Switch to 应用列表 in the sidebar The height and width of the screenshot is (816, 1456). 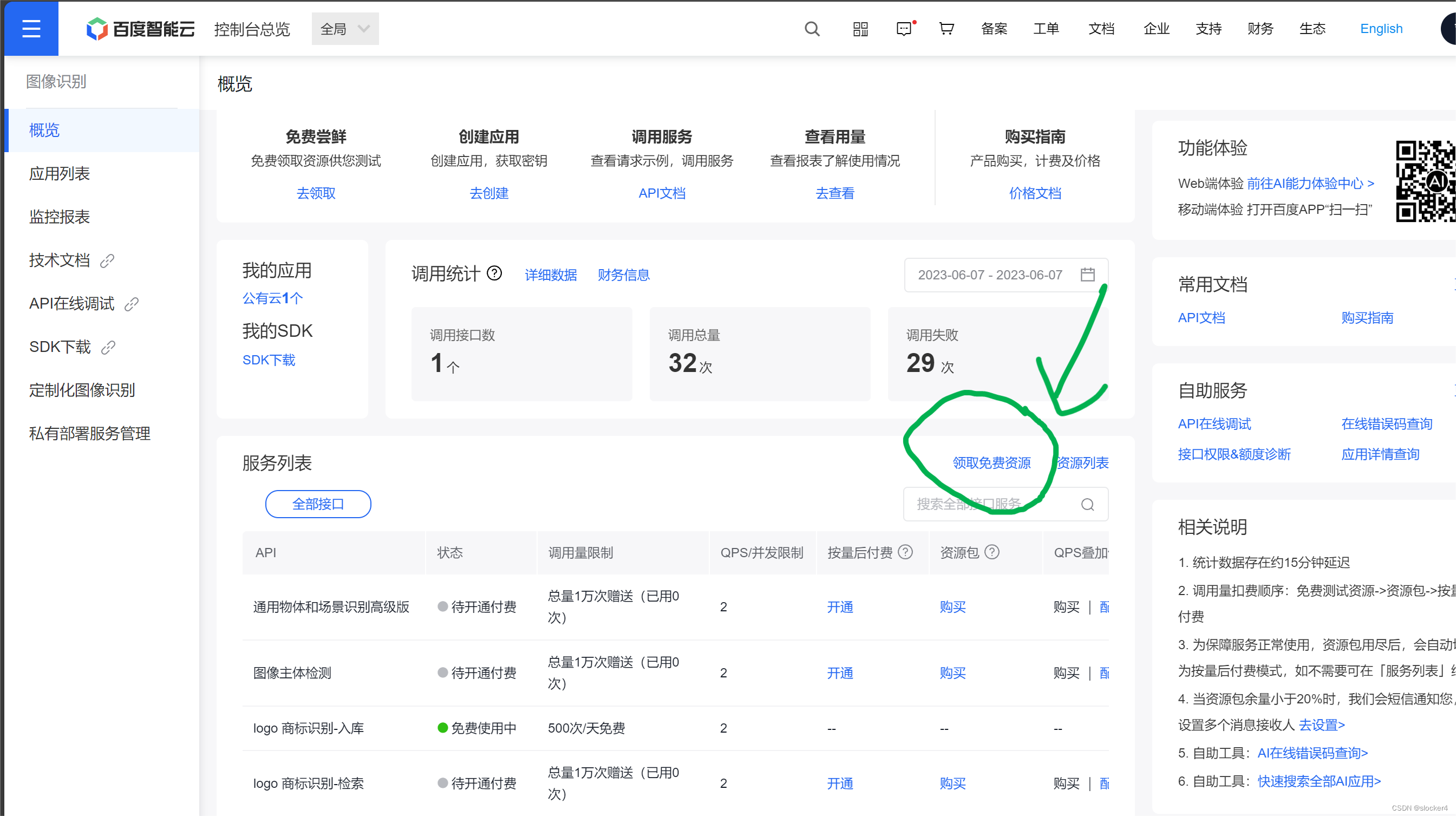point(60,173)
